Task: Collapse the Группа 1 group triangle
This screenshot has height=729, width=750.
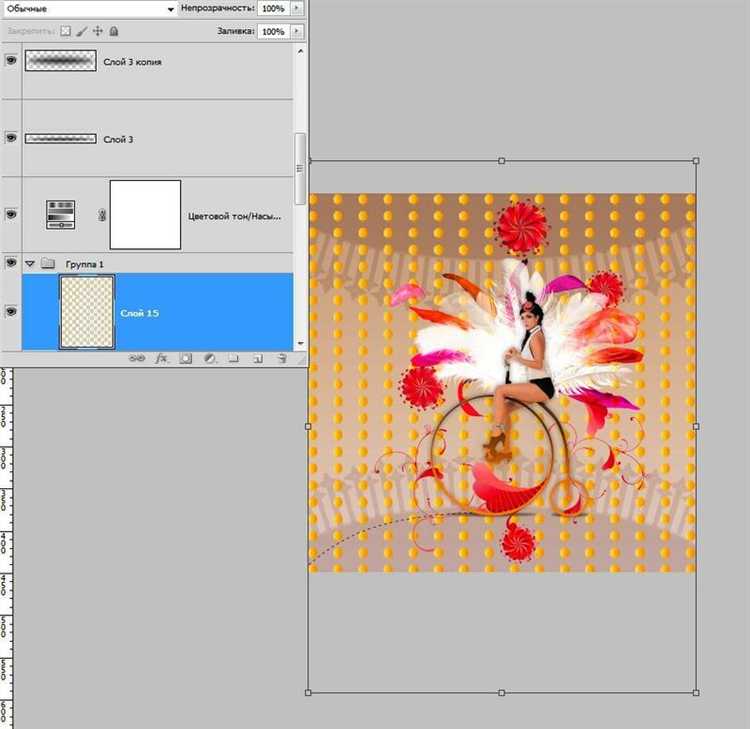Action: [30, 264]
